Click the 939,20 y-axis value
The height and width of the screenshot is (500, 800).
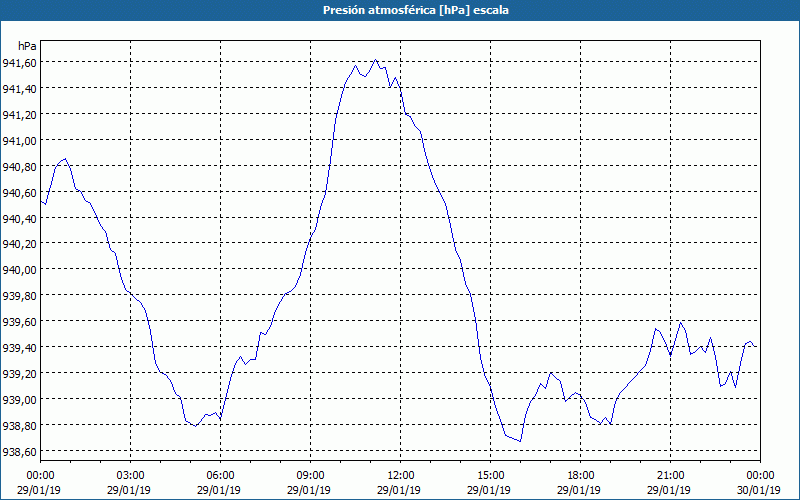(19, 373)
